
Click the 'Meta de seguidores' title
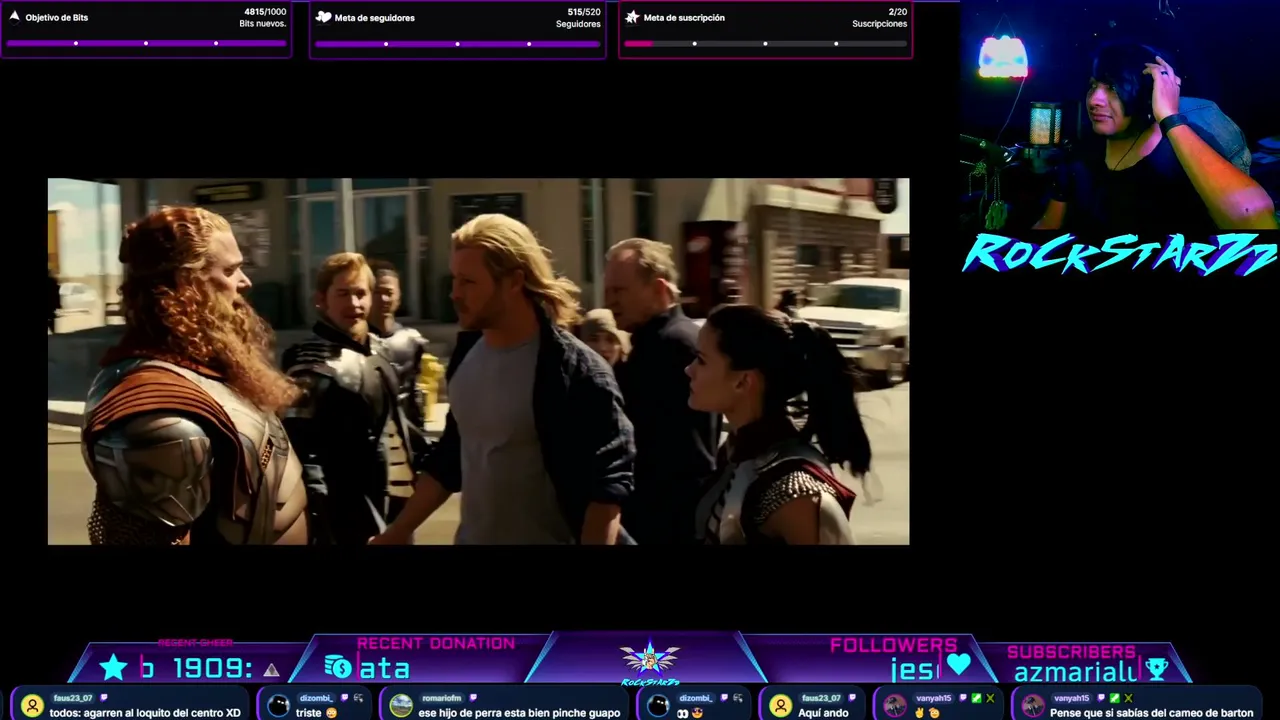tap(375, 18)
